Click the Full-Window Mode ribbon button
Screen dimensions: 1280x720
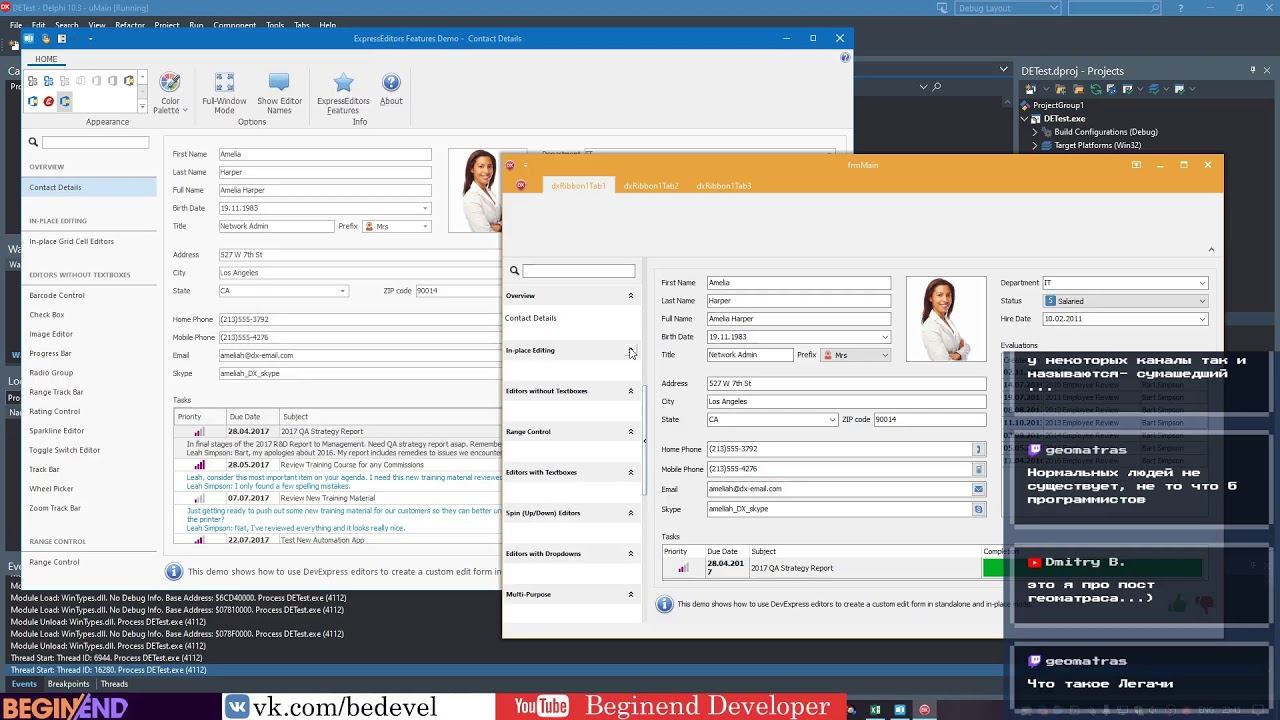[224, 94]
